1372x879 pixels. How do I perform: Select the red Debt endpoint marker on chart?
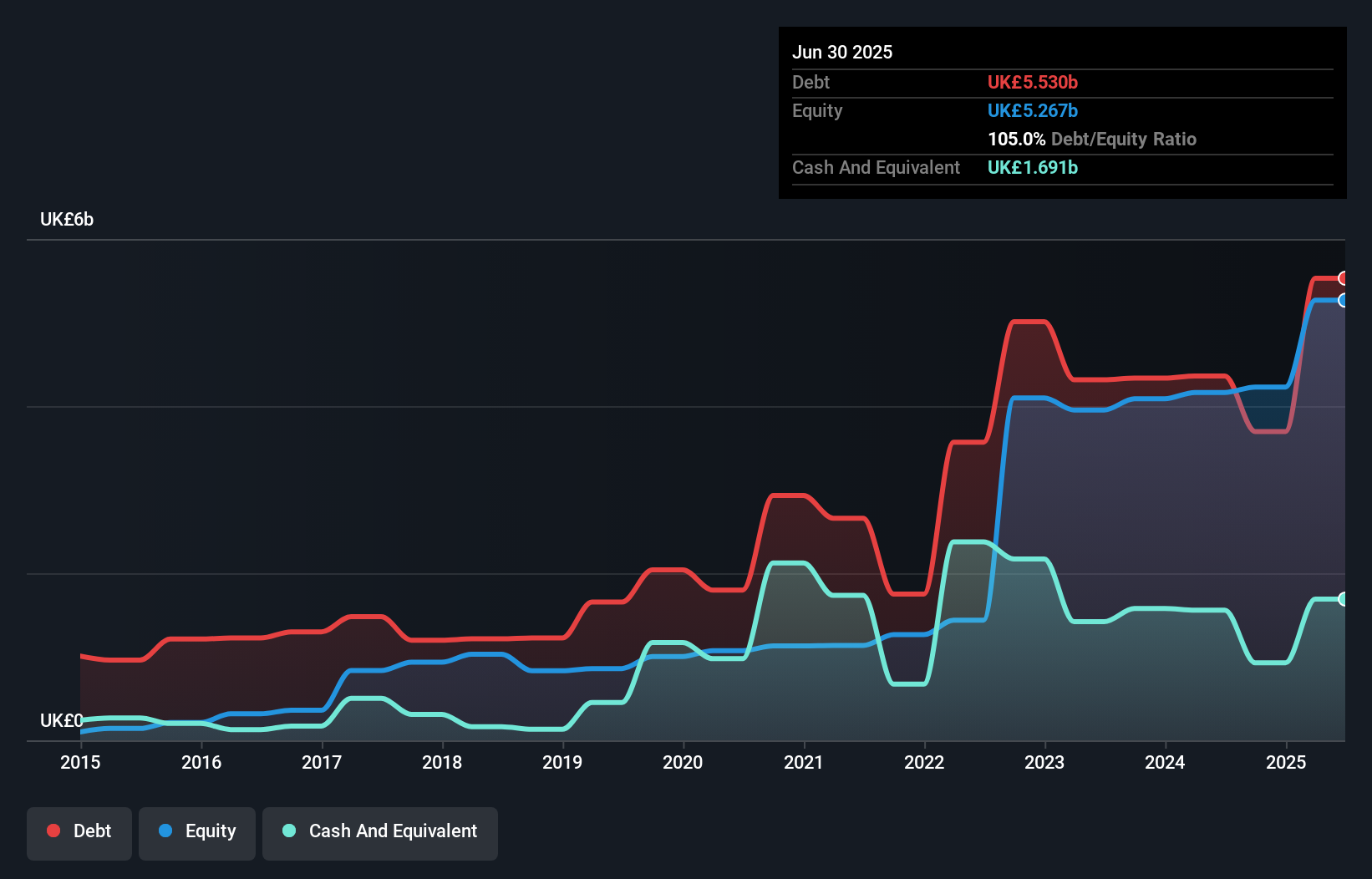1342,278
